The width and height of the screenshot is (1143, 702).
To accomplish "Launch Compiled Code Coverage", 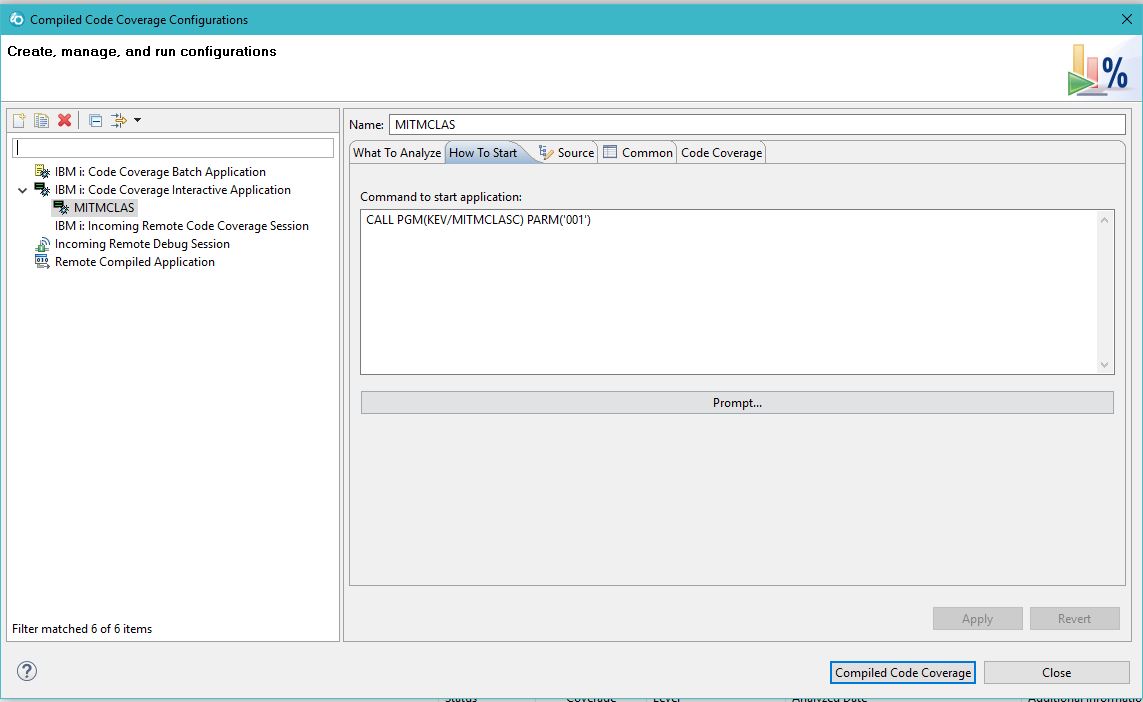I will [x=902, y=672].
